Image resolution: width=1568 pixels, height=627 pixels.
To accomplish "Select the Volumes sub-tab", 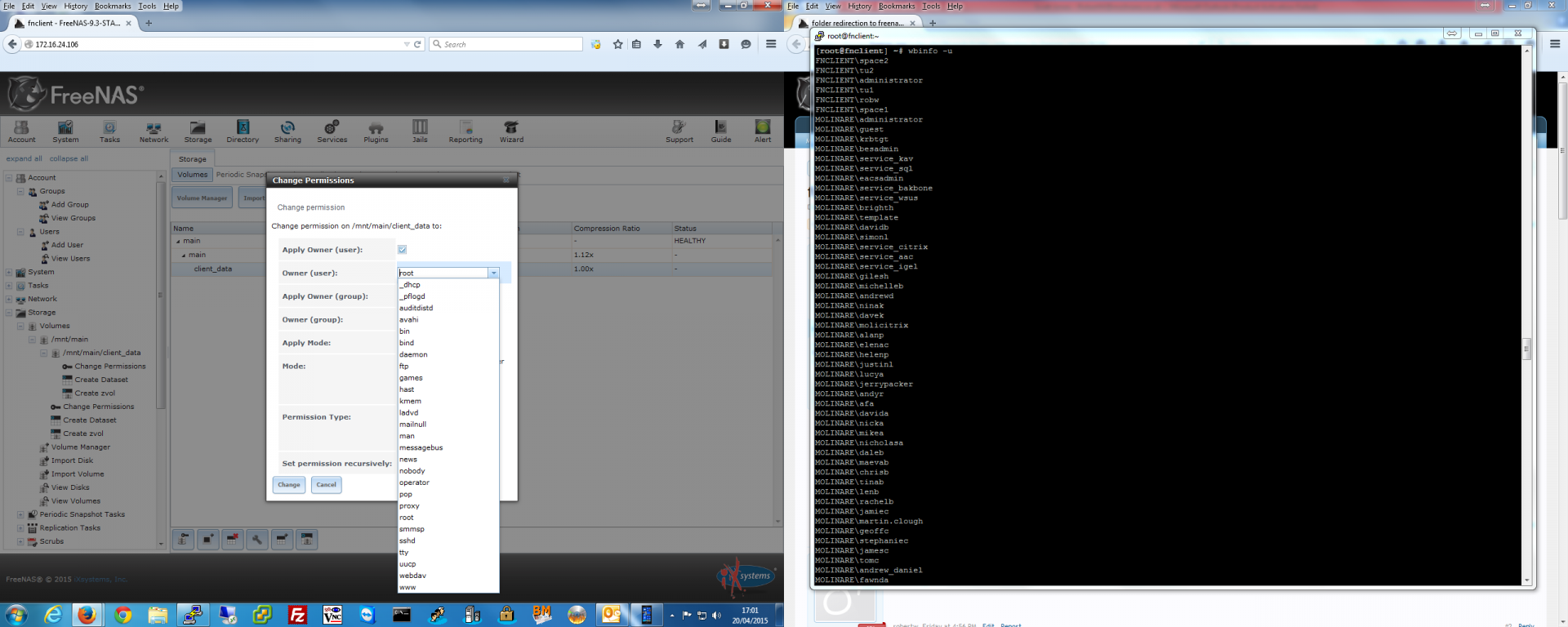I will (x=193, y=174).
